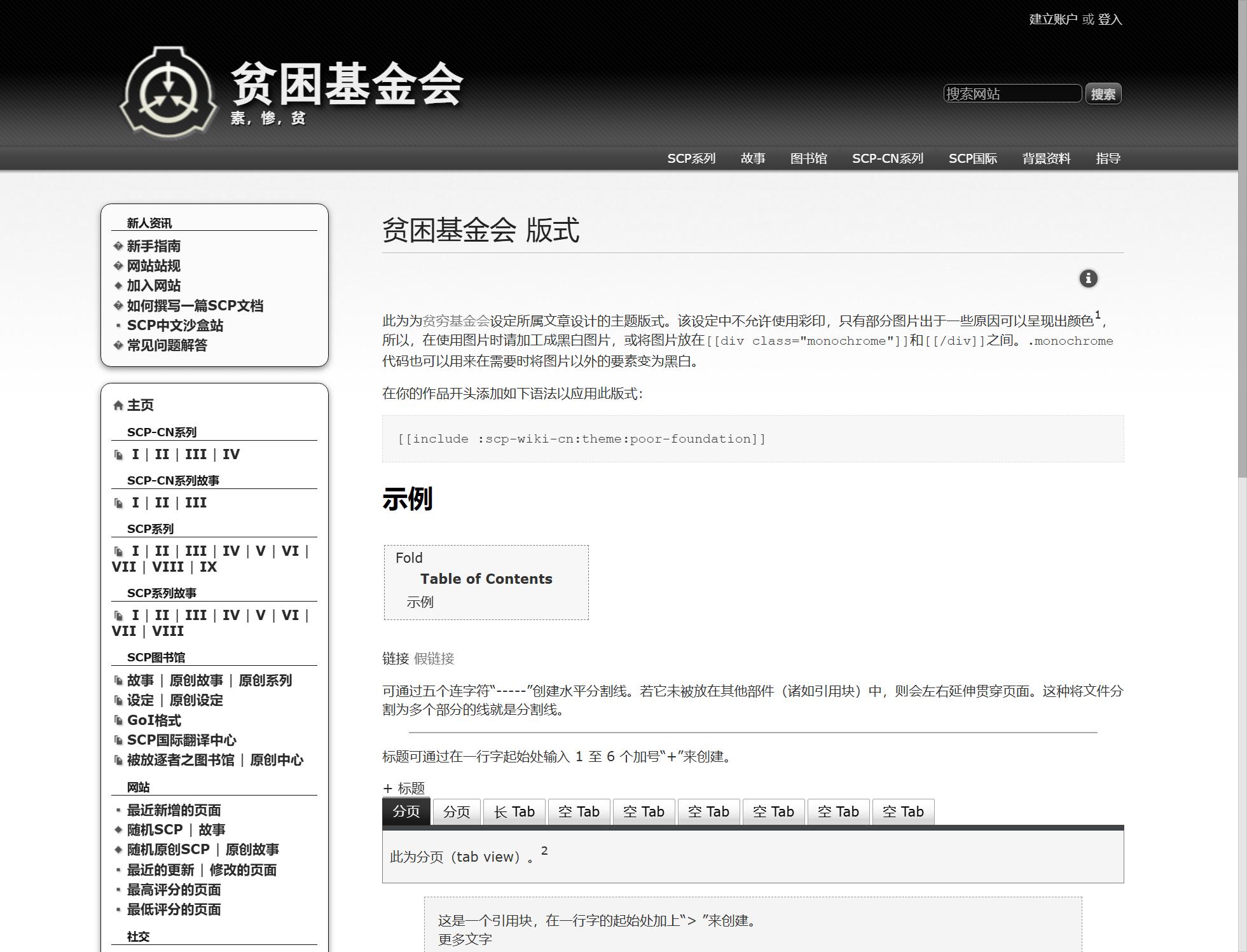Click the home icon beside 主页
The image size is (1247, 952).
pyautogui.click(x=118, y=406)
